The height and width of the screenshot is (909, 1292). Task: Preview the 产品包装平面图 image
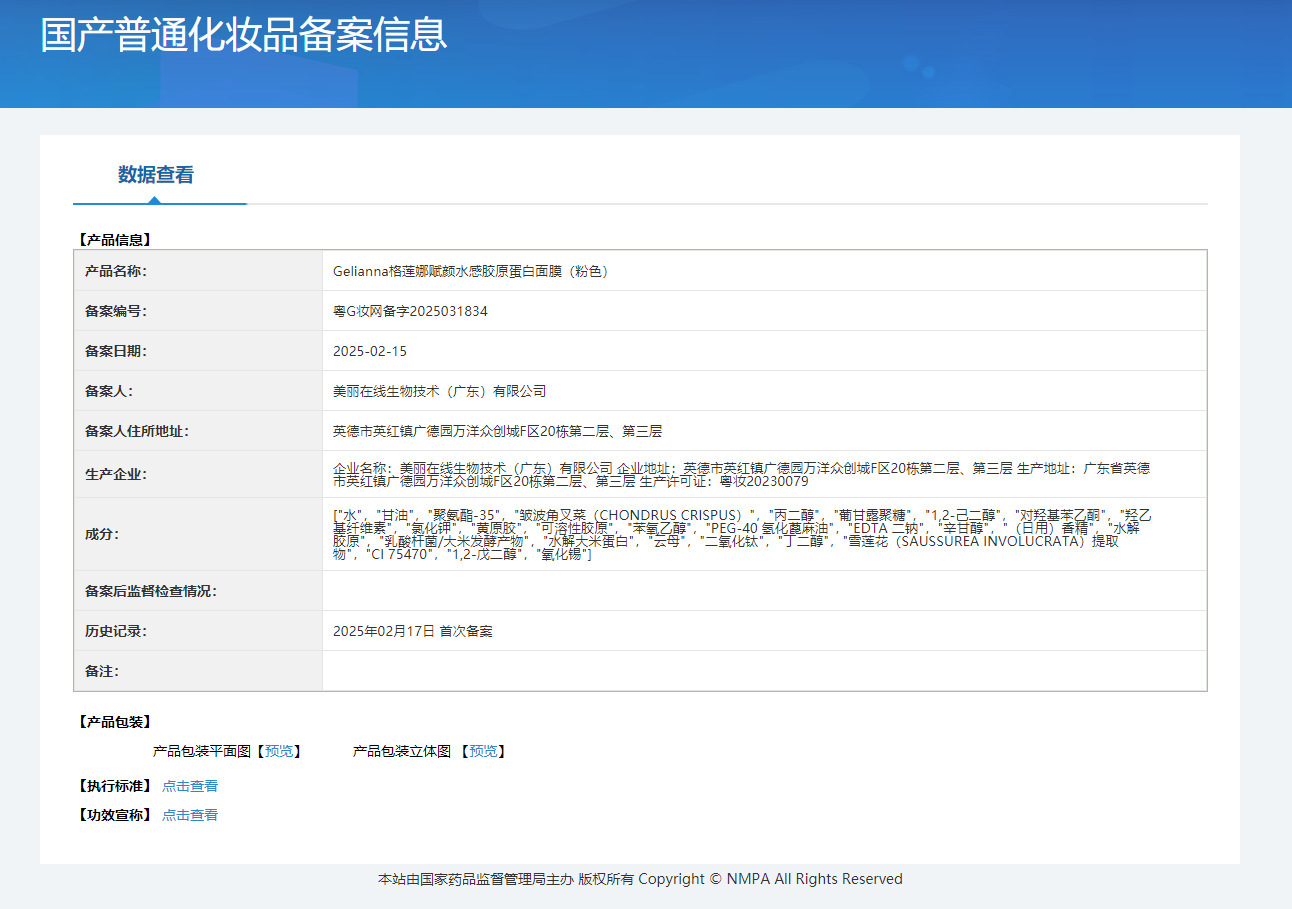click(x=279, y=751)
